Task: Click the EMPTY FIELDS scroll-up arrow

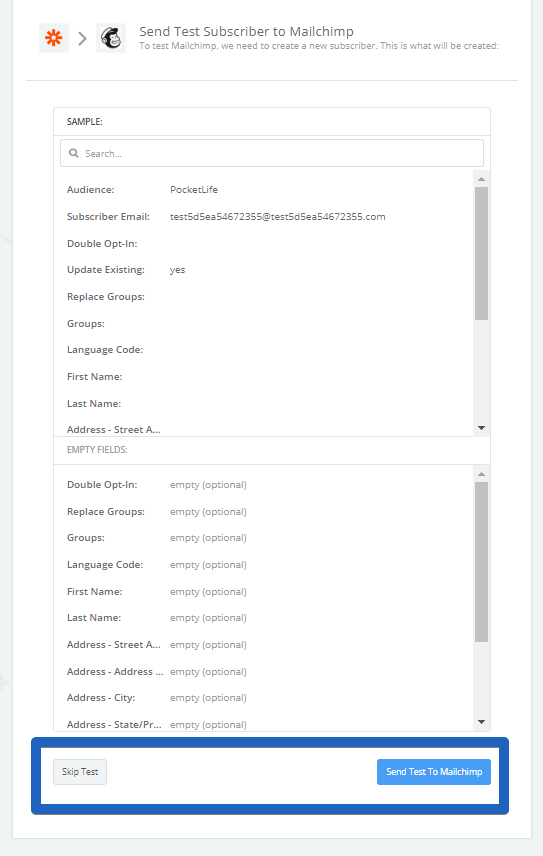Action: pyautogui.click(x=481, y=474)
